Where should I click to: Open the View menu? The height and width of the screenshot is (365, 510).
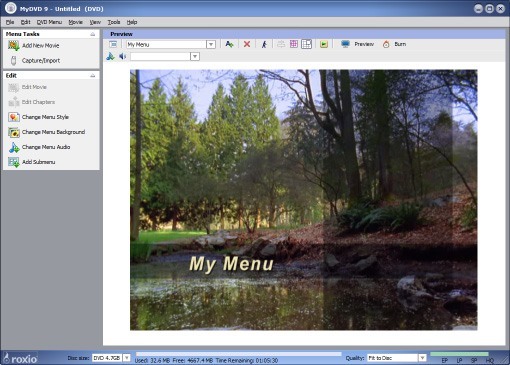[95, 22]
